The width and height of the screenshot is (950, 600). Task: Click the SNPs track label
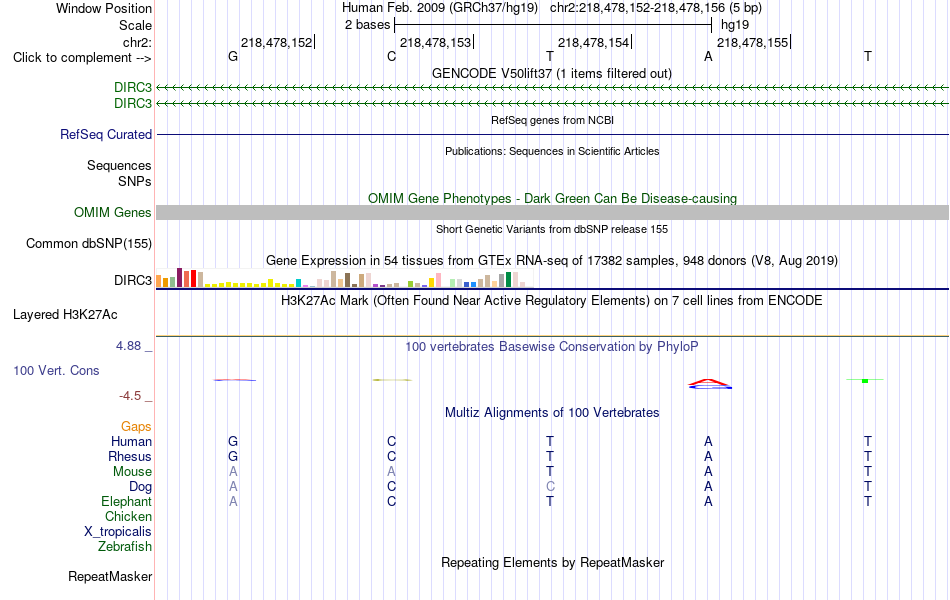[135, 181]
